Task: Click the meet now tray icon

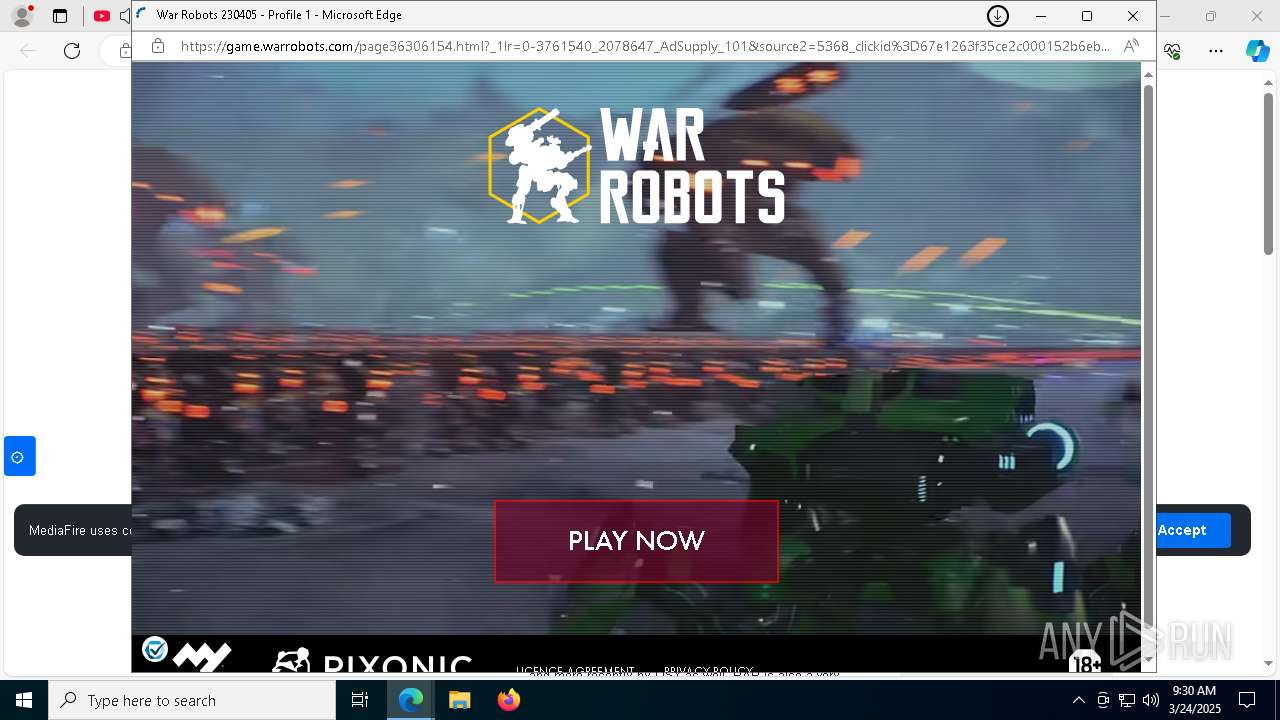Action: click(x=1103, y=700)
